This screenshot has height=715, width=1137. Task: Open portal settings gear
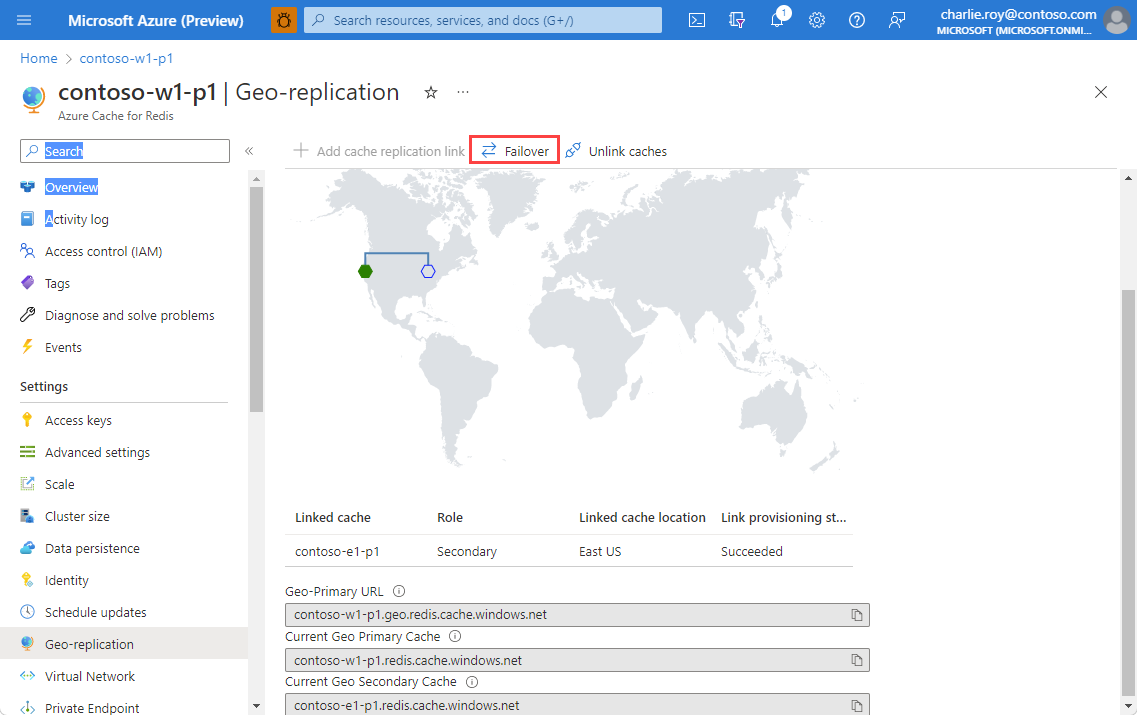click(x=817, y=20)
